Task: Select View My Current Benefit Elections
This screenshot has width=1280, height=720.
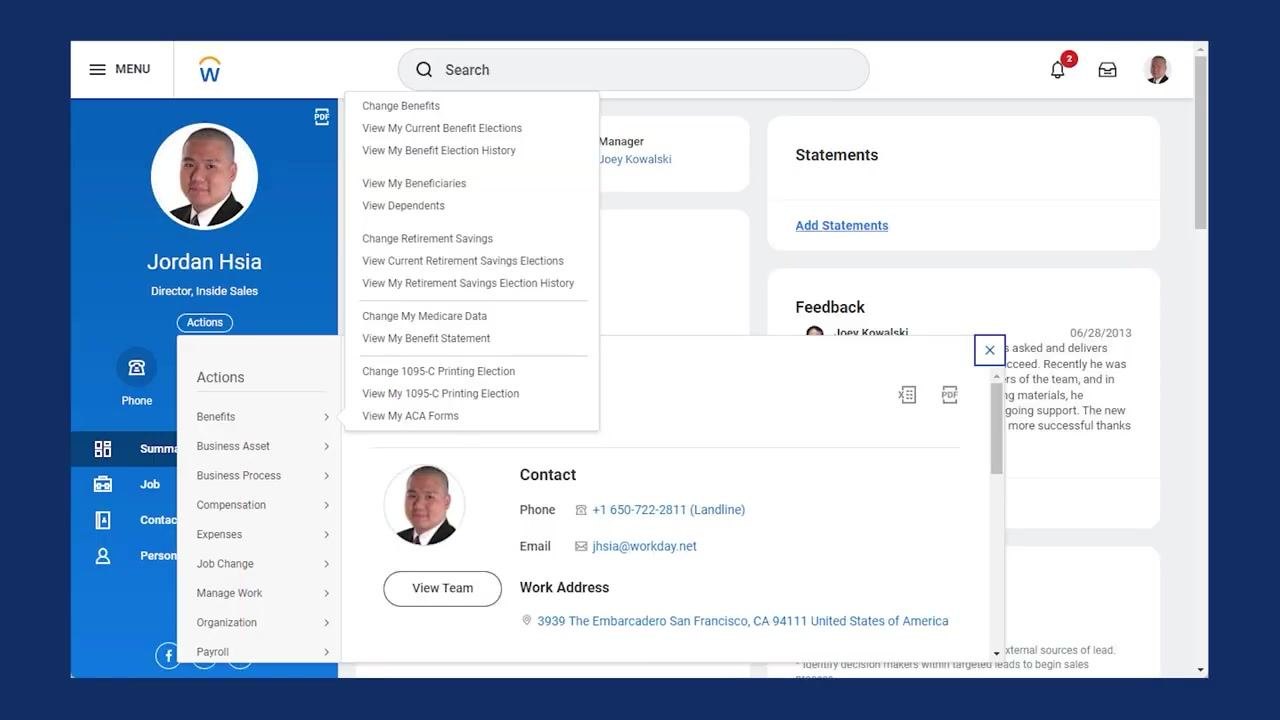Action: [442, 128]
